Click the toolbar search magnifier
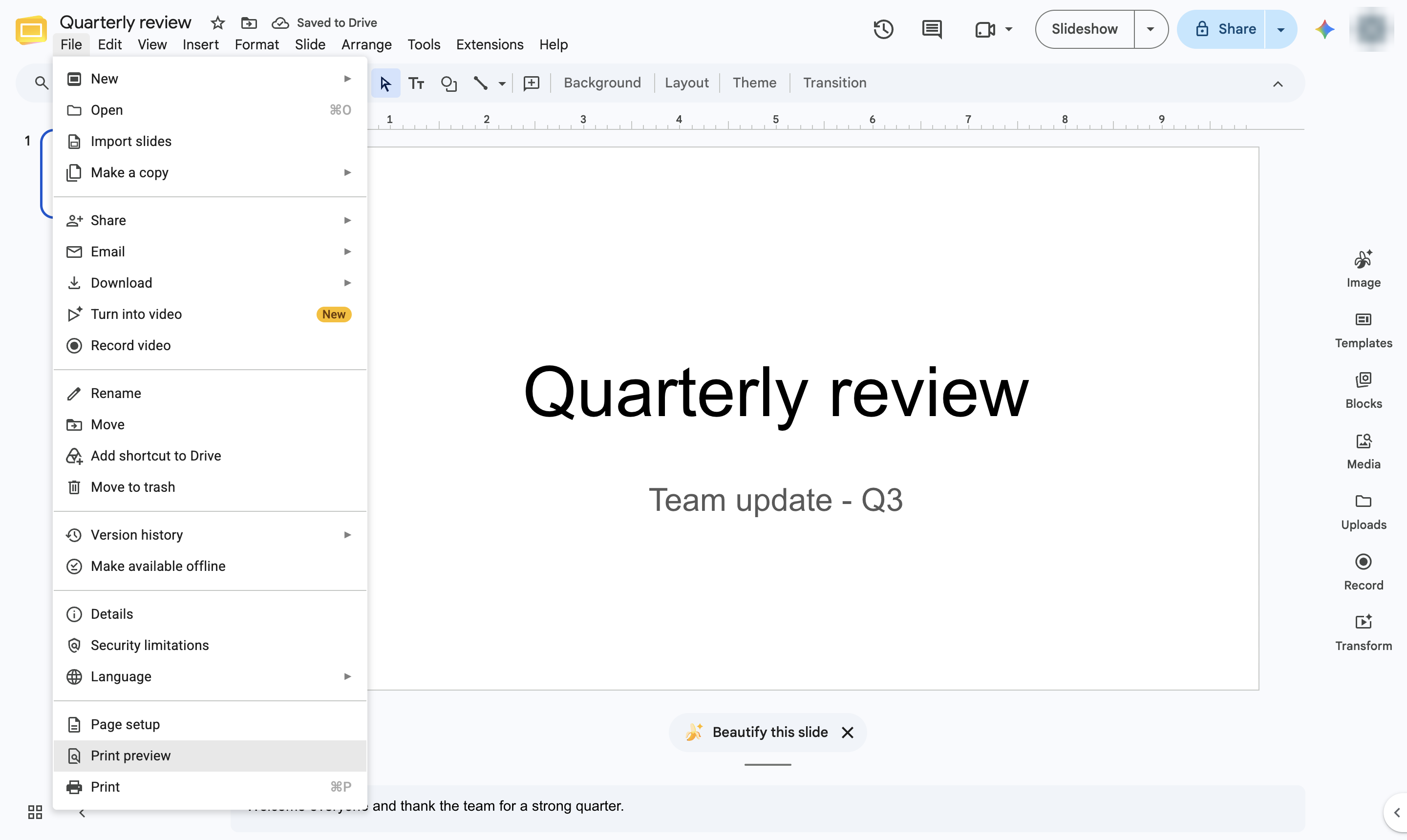The width and height of the screenshot is (1407, 840). pyautogui.click(x=41, y=83)
